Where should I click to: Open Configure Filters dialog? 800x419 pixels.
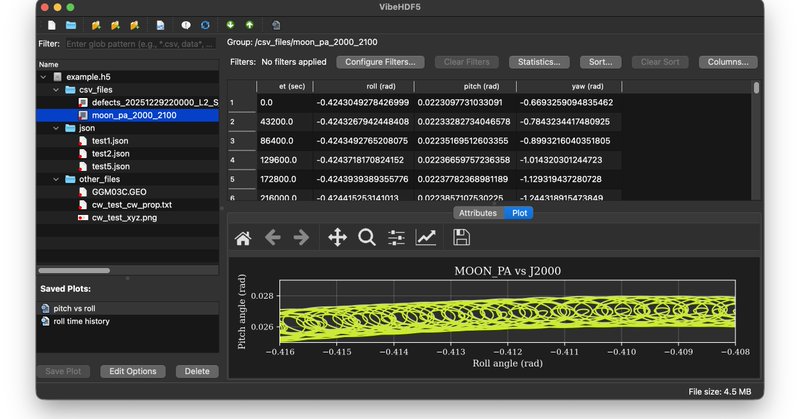coord(380,62)
